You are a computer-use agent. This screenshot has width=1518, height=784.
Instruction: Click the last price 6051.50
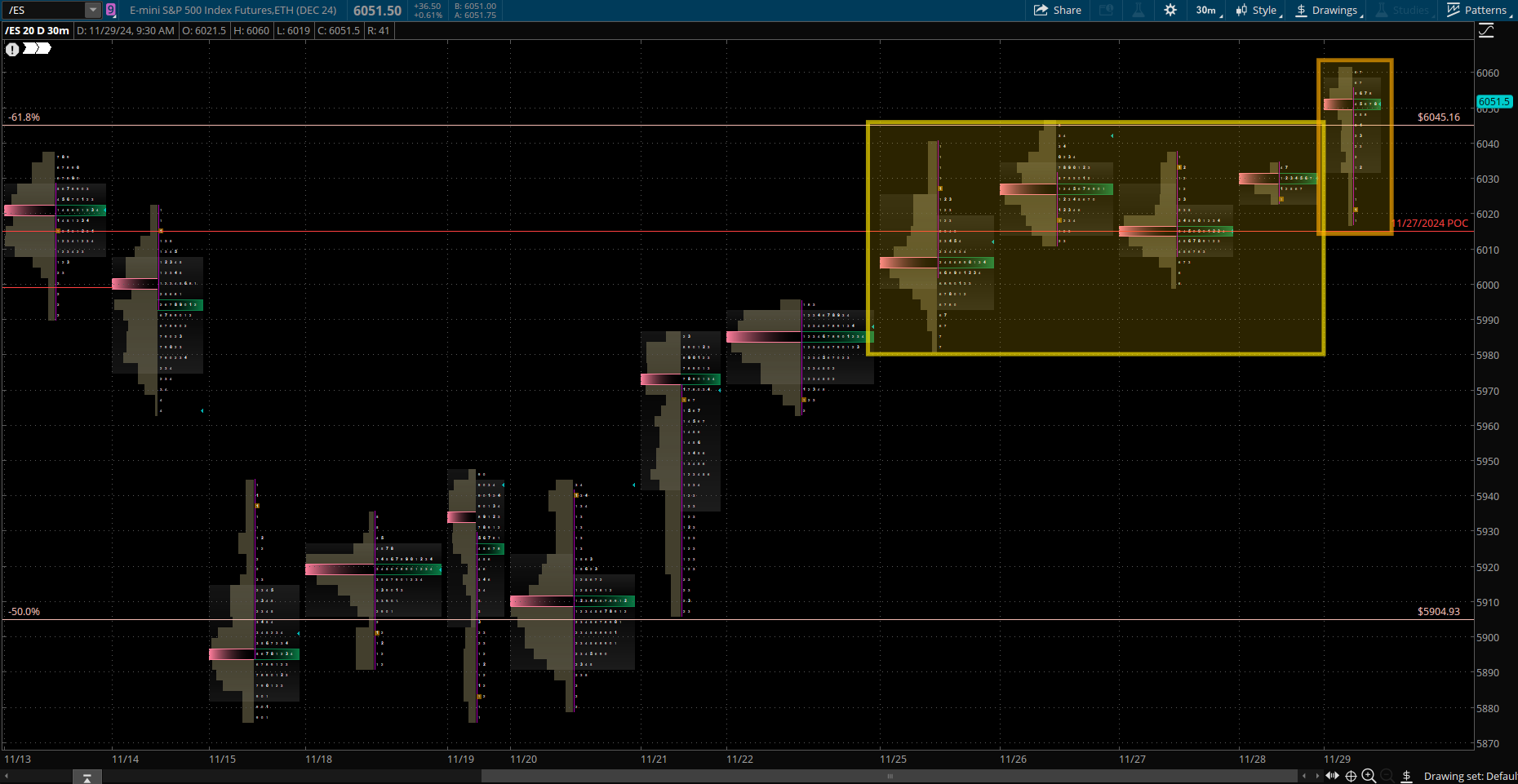coord(377,11)
